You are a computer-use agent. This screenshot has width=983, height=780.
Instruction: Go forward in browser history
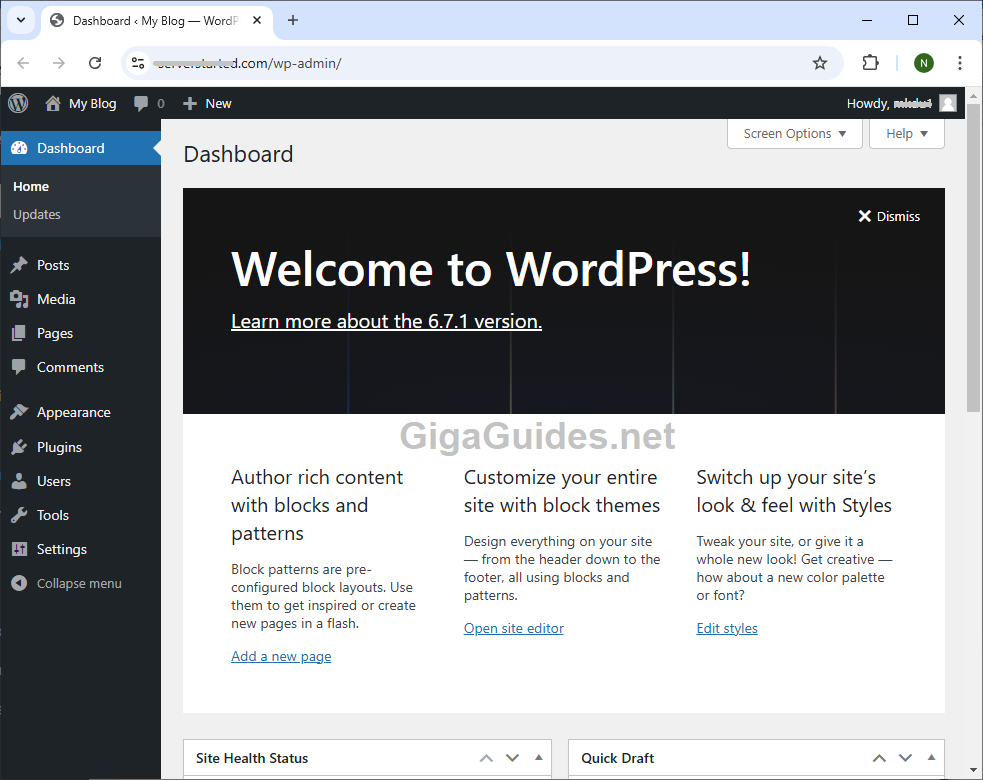[58, 63]
